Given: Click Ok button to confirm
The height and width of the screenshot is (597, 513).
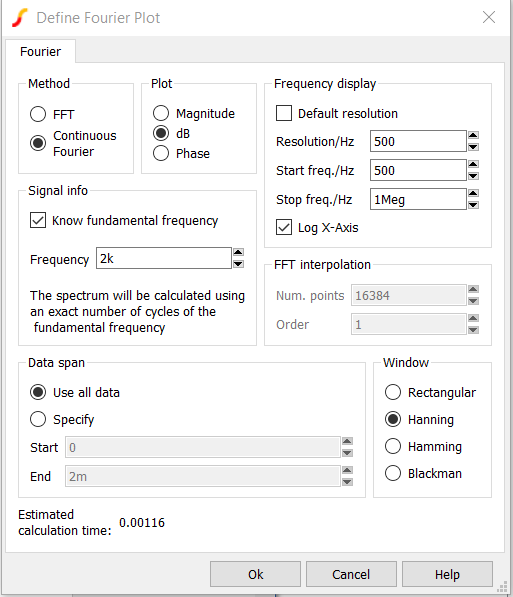Looking at the screenshot, I should tap(255, 574).
